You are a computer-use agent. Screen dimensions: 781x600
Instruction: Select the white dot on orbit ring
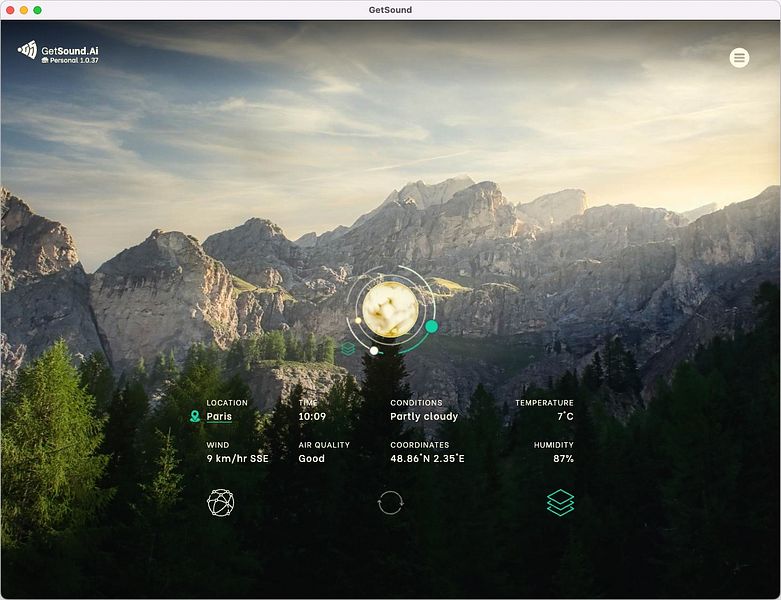(x=374, y=351)
